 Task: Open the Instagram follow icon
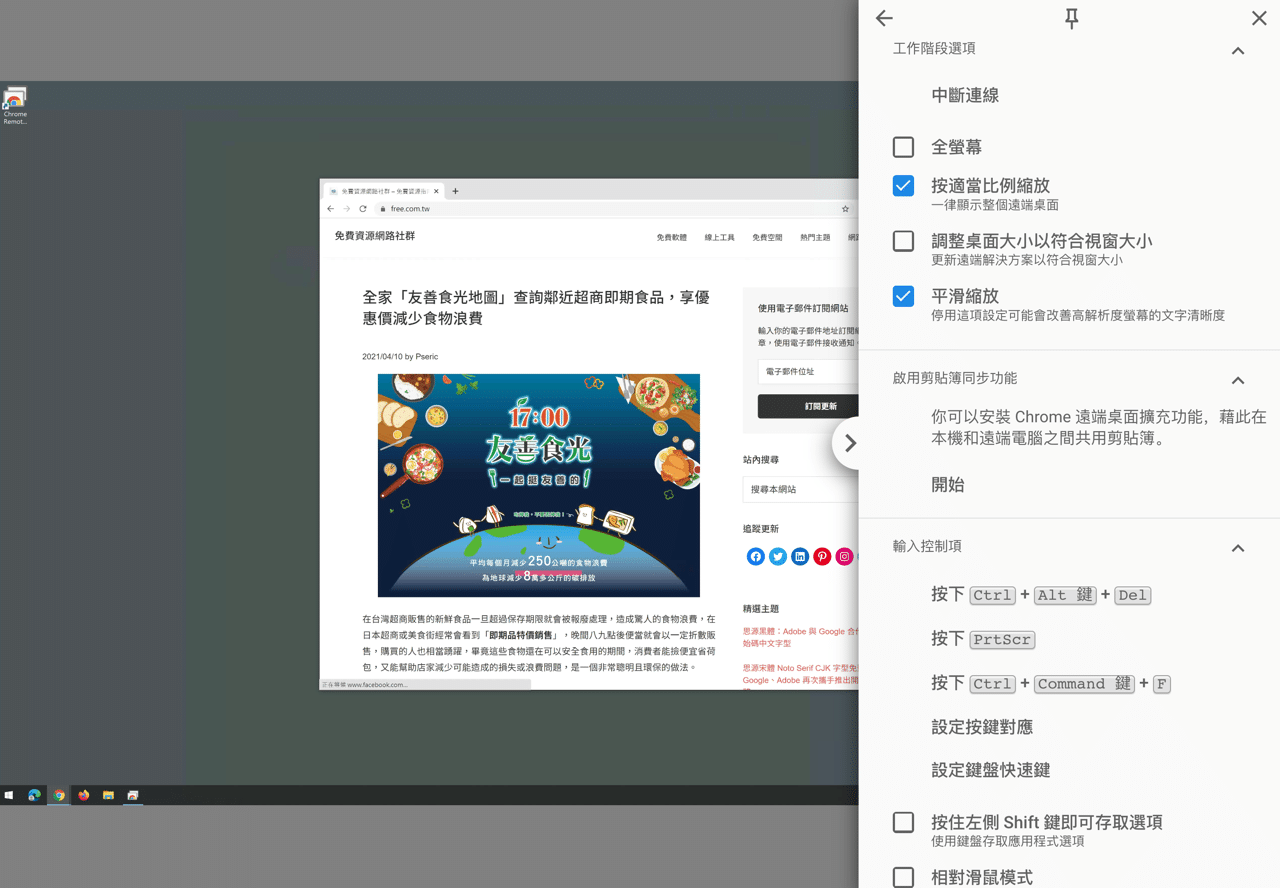845,557
